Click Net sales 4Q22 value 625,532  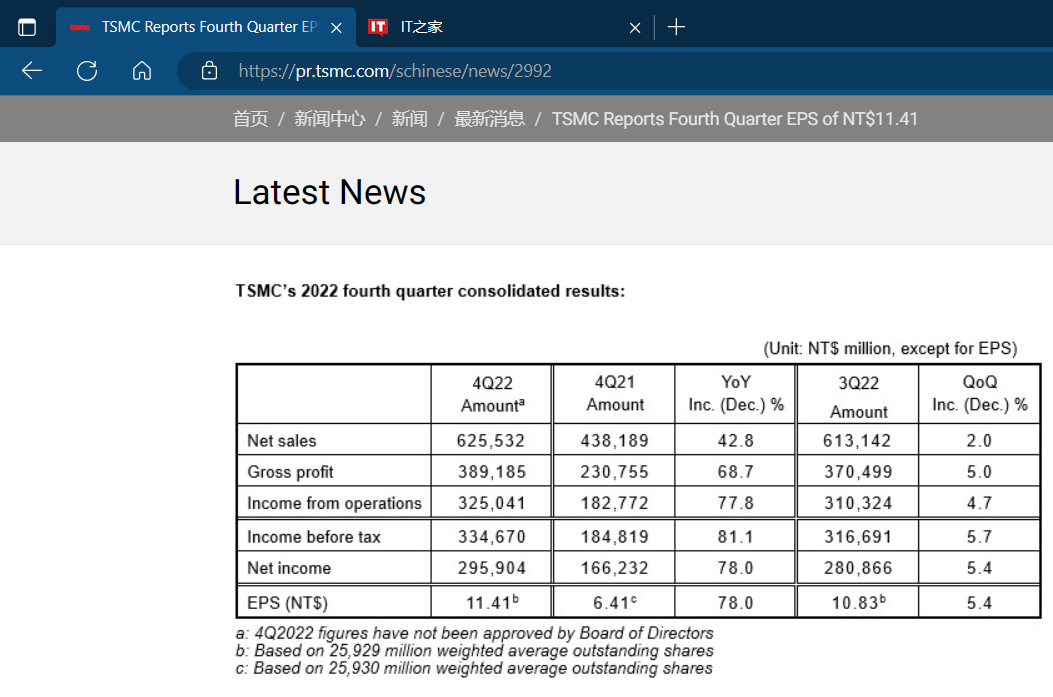(491, 440)
